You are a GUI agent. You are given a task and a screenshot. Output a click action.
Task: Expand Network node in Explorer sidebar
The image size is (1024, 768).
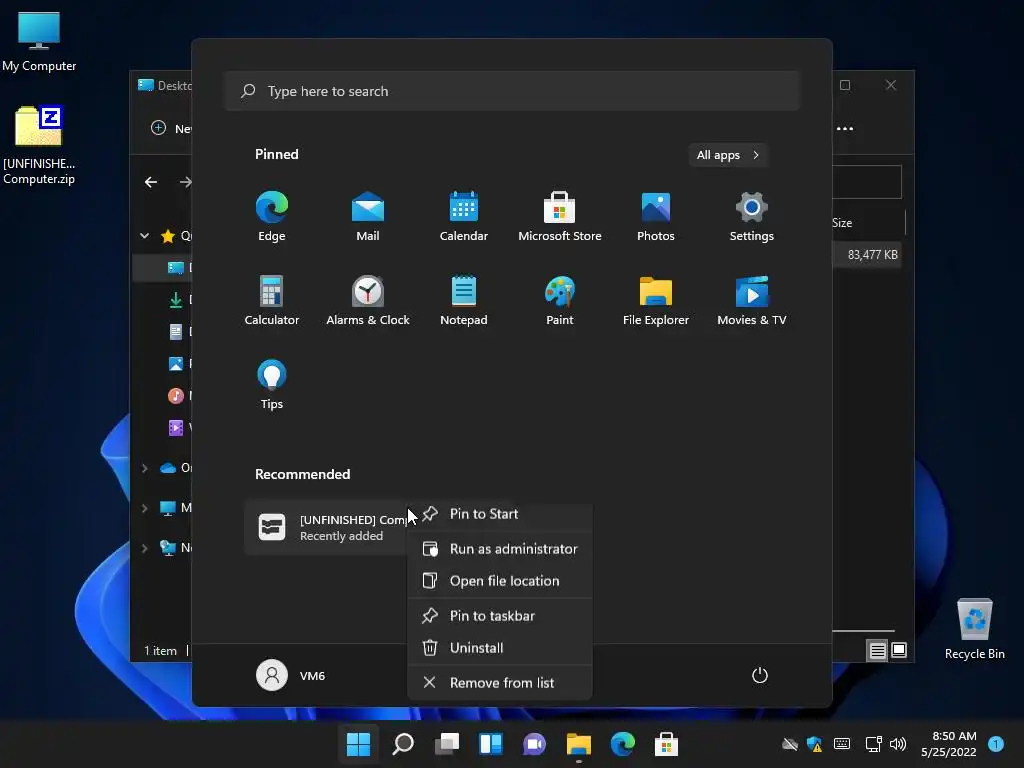pyautogui.click(x=144, y=548)
